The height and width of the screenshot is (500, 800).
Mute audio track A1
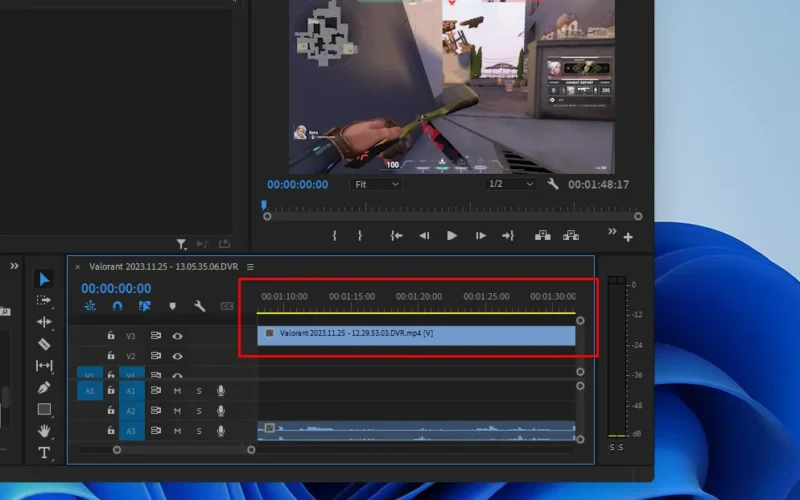coord(177,391)
